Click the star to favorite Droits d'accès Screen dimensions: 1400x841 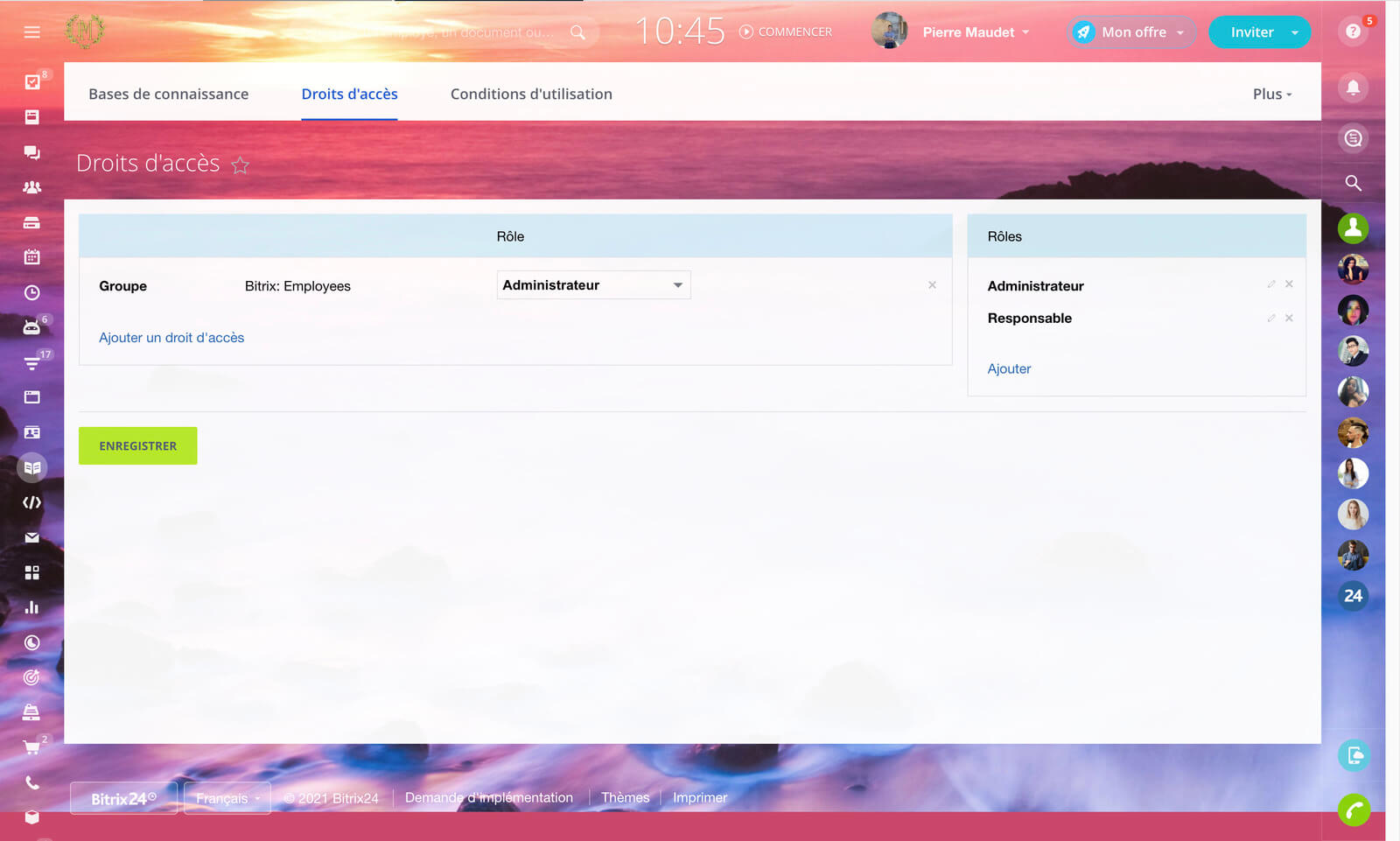click(x=241, y=165)
